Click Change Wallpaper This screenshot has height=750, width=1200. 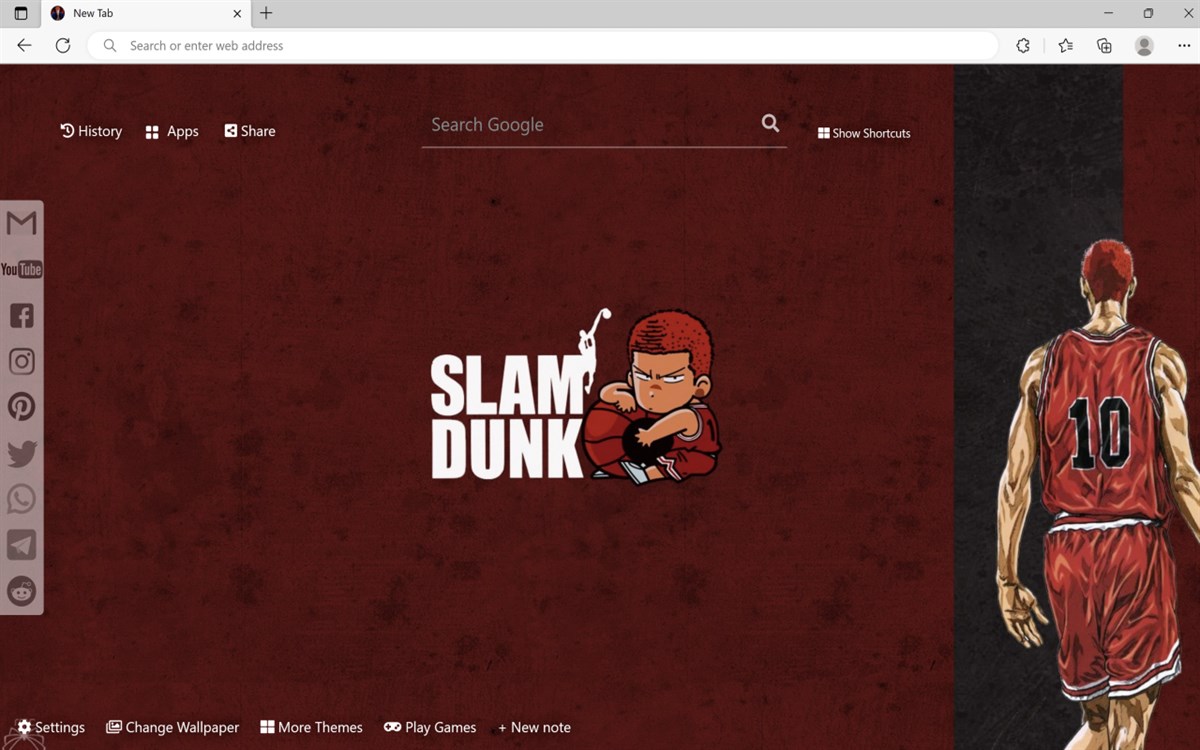[x=173, y=727]
